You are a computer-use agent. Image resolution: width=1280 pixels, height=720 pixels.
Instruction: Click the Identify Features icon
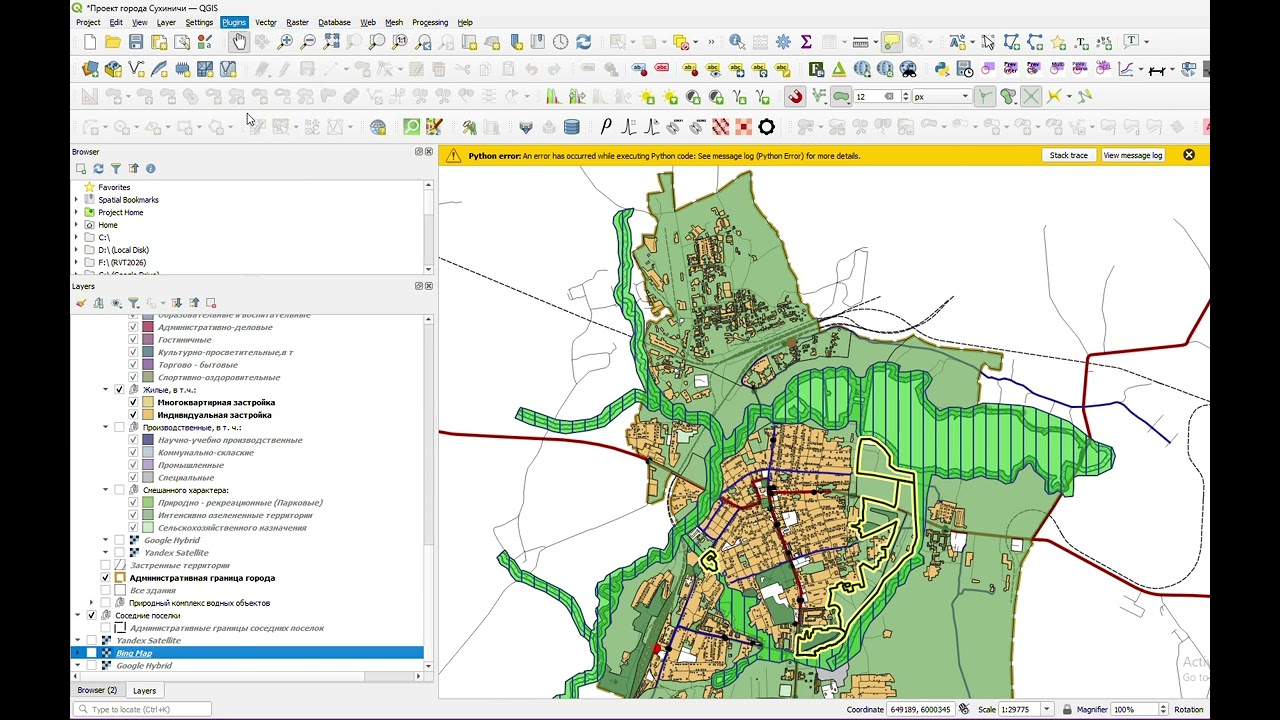click(x=737, y=42)
